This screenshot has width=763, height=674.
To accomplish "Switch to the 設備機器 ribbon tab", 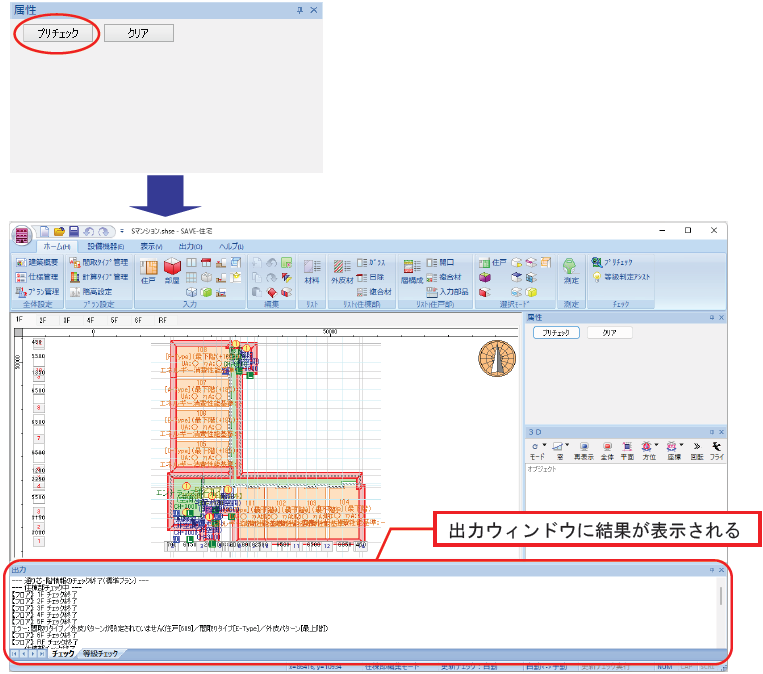I will tap(106, 247).
